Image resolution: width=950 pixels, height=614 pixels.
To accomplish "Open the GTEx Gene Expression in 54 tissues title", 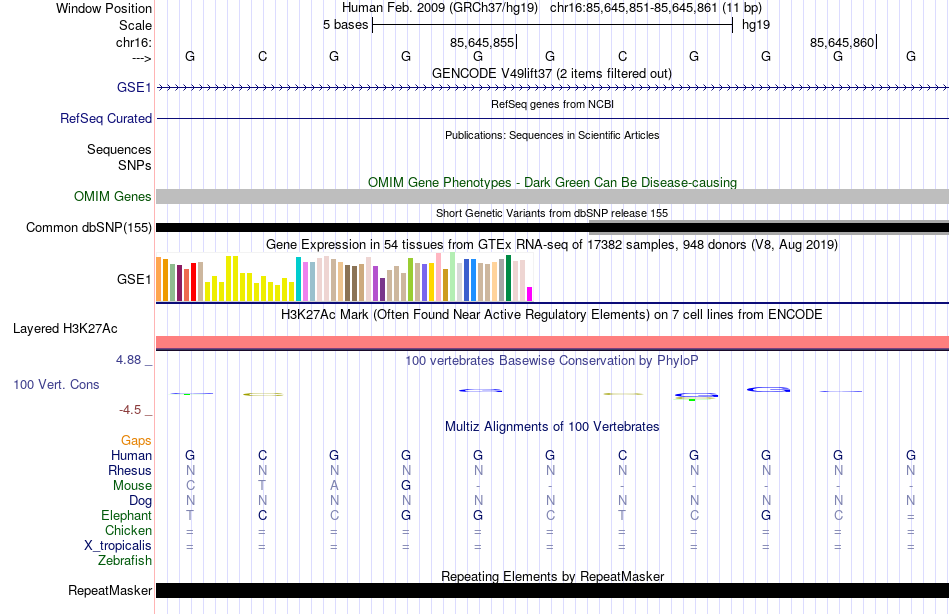I will [552, 244].
